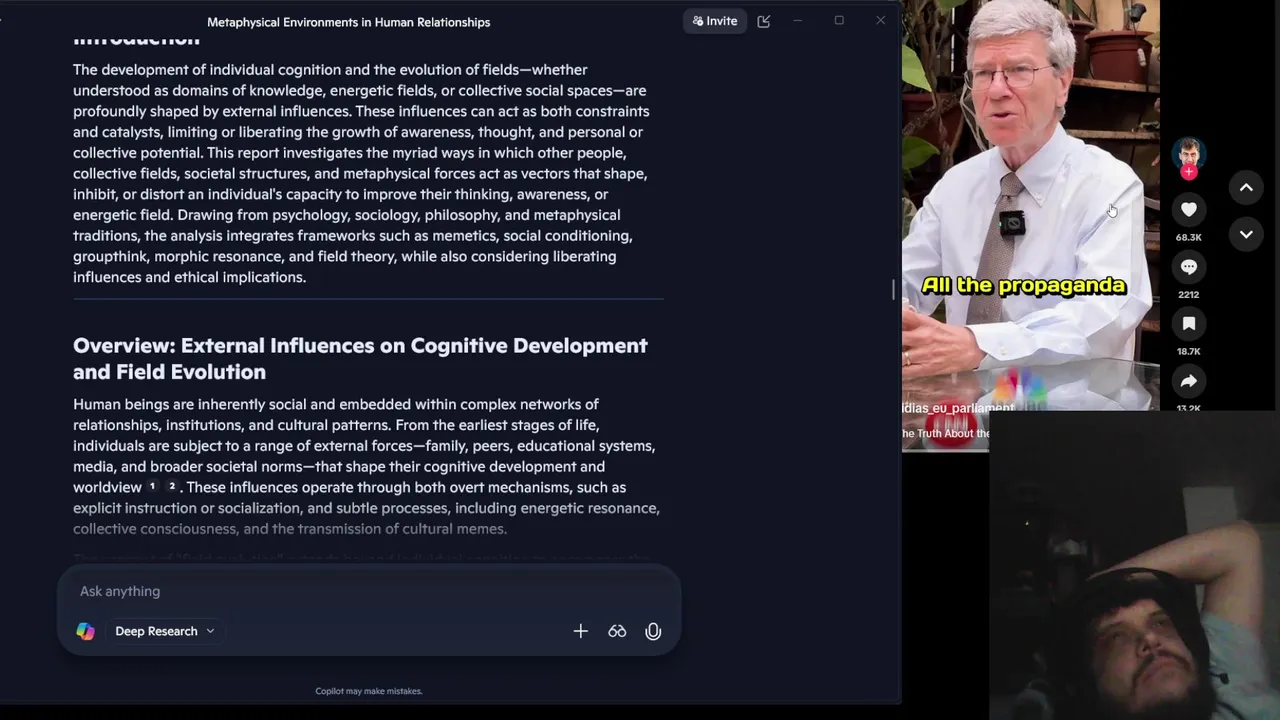Click the Overview: External Influences heading

point(360,358)
